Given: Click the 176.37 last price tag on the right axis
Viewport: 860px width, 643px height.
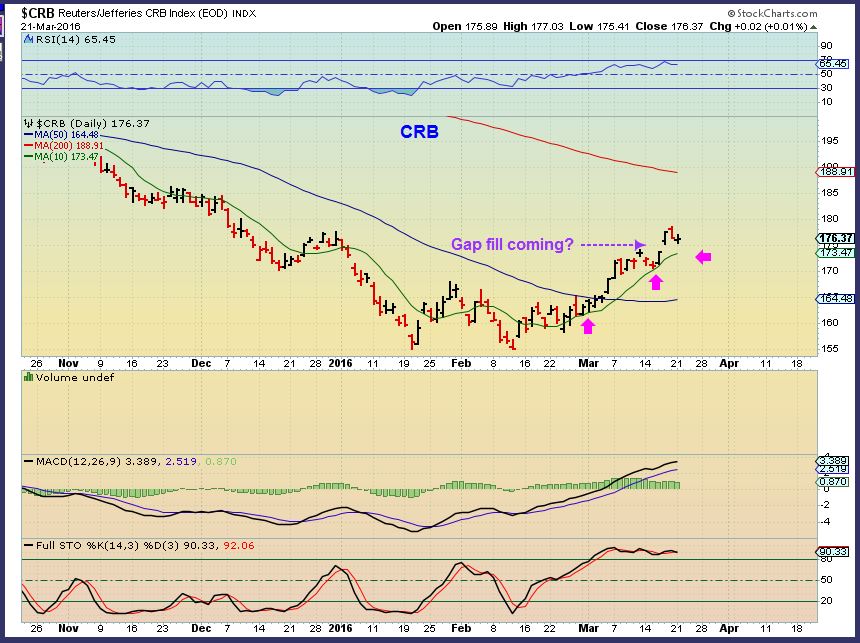Looking at the screenshot, I should [835, 238].
